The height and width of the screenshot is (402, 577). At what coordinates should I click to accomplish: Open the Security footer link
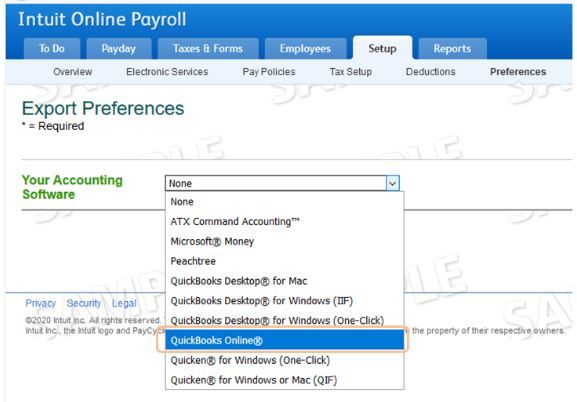[84, 303]
